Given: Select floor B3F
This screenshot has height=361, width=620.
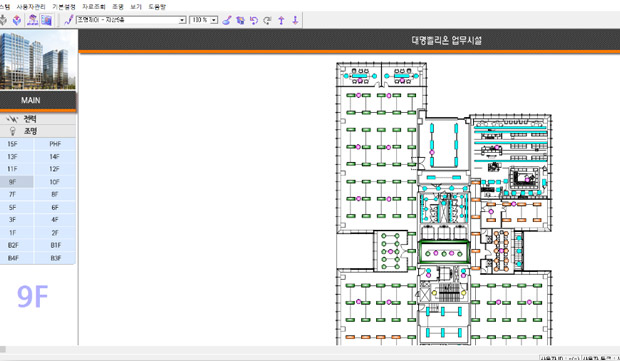Looking at the screenshot, I should coord(55,258).
